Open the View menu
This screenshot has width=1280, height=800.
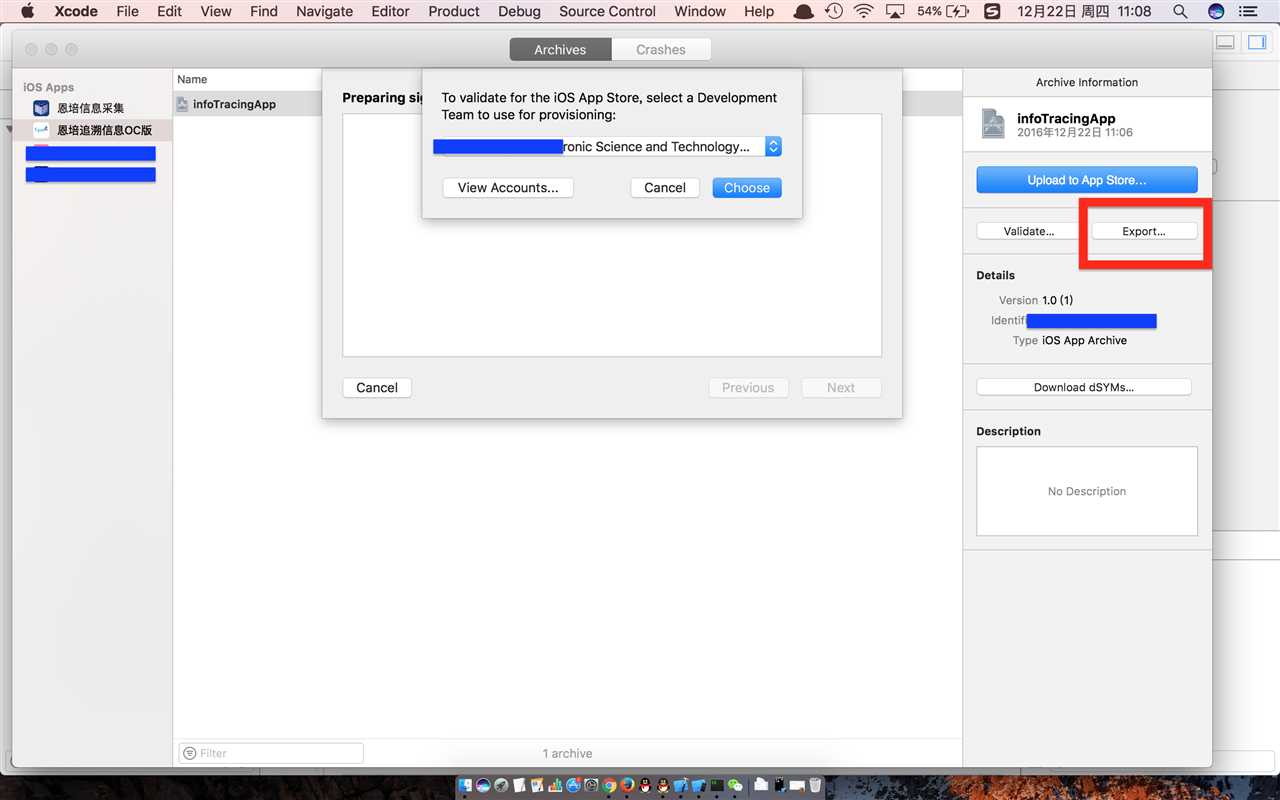[216, 11]
